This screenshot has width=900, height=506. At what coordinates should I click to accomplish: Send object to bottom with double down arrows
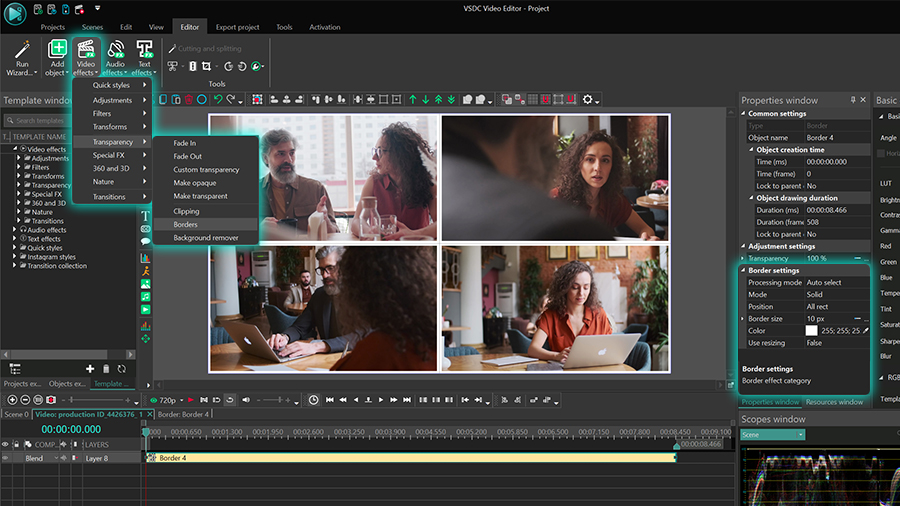pyautogui.click(x=451, y=99)
